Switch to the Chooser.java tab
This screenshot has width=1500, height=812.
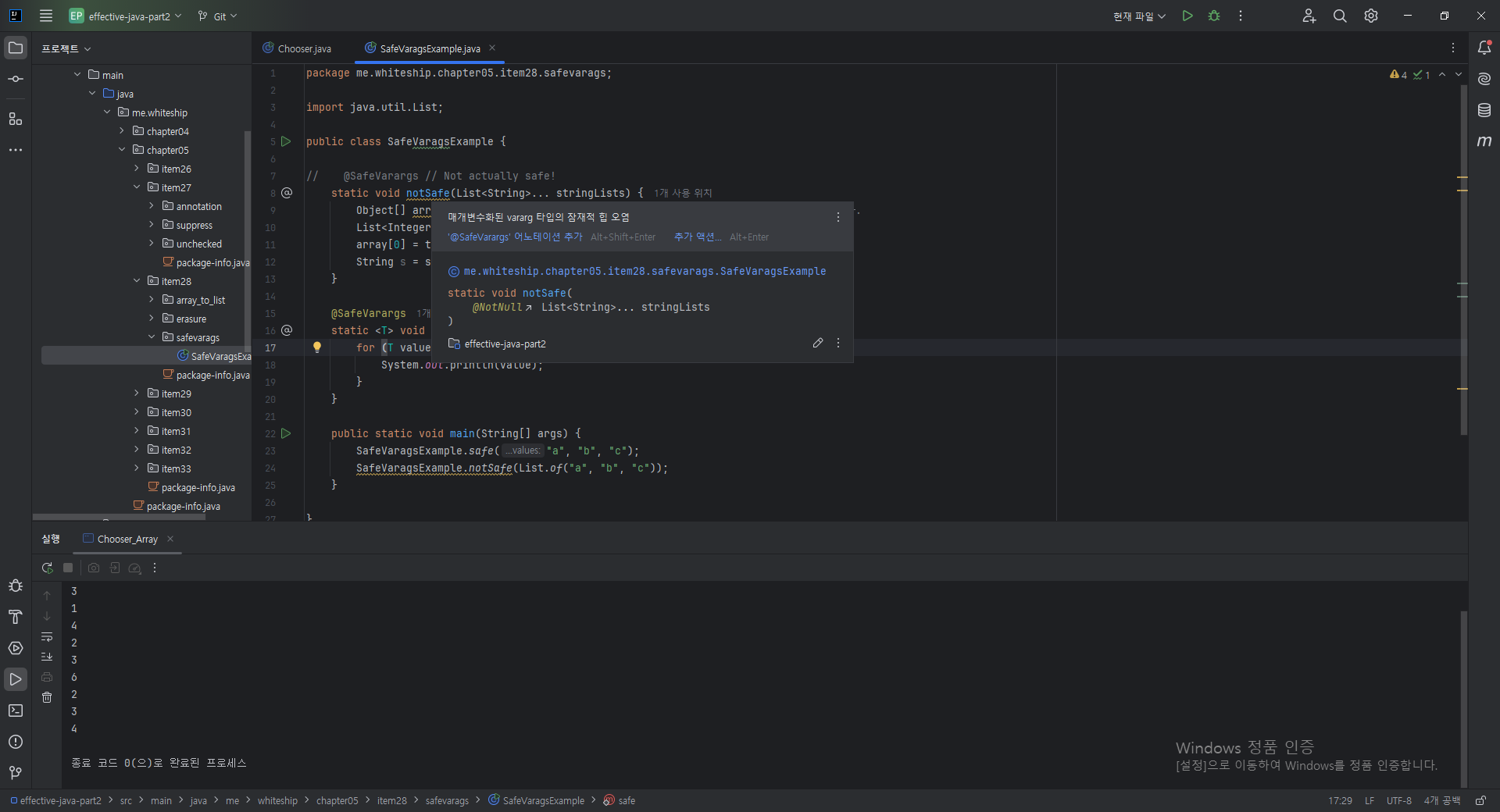pyautogui.click(x=297, y=48)
